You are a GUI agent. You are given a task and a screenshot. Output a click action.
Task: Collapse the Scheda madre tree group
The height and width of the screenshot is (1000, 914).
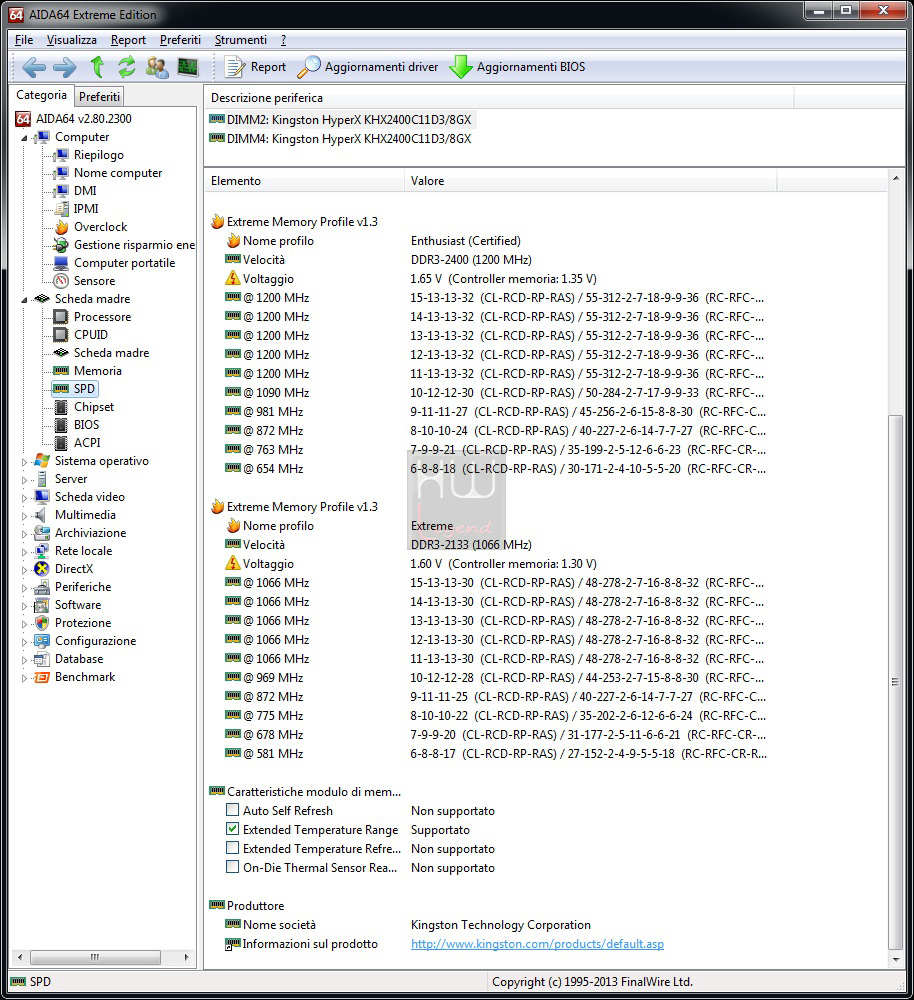tap(24, 299)
